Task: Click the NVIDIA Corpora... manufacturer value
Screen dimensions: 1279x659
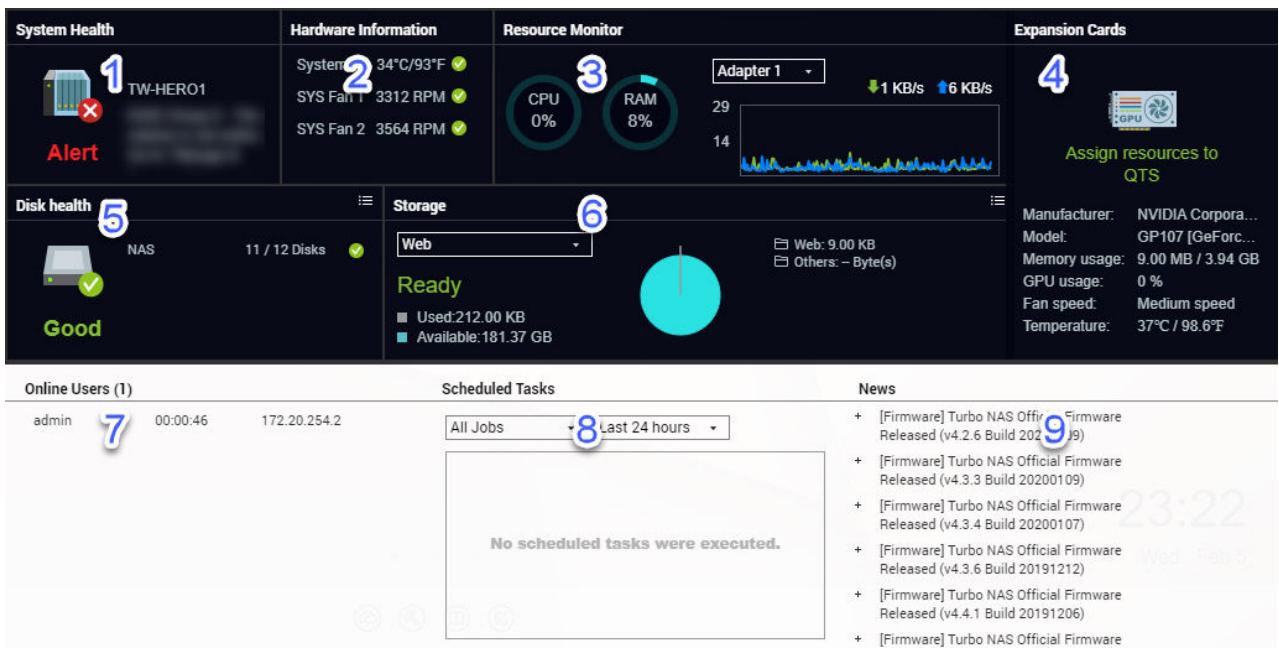Action: pyautogui.click(x=1197, y=214)
